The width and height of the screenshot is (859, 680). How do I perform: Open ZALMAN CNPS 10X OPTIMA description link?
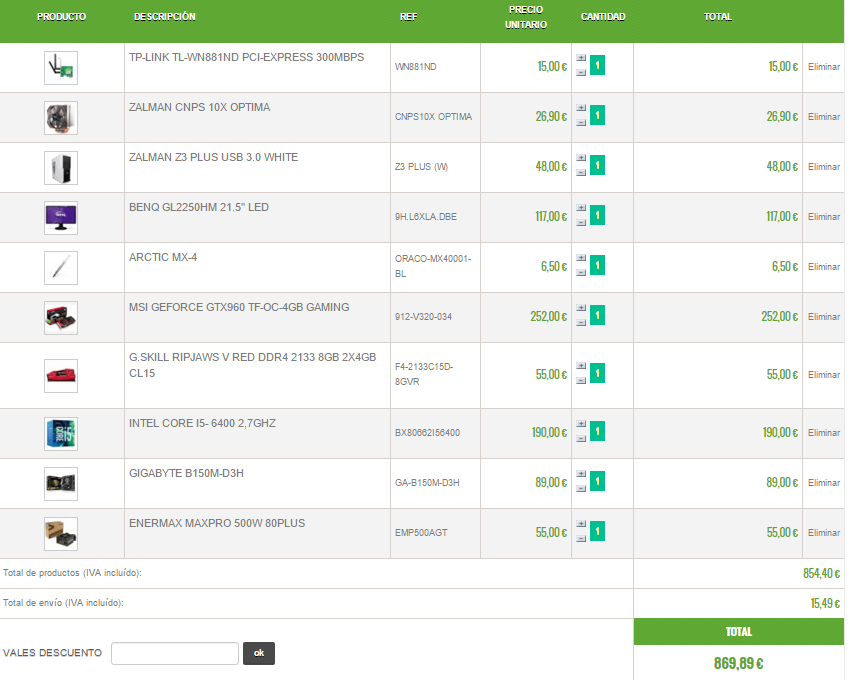click(x=199, y=107)
